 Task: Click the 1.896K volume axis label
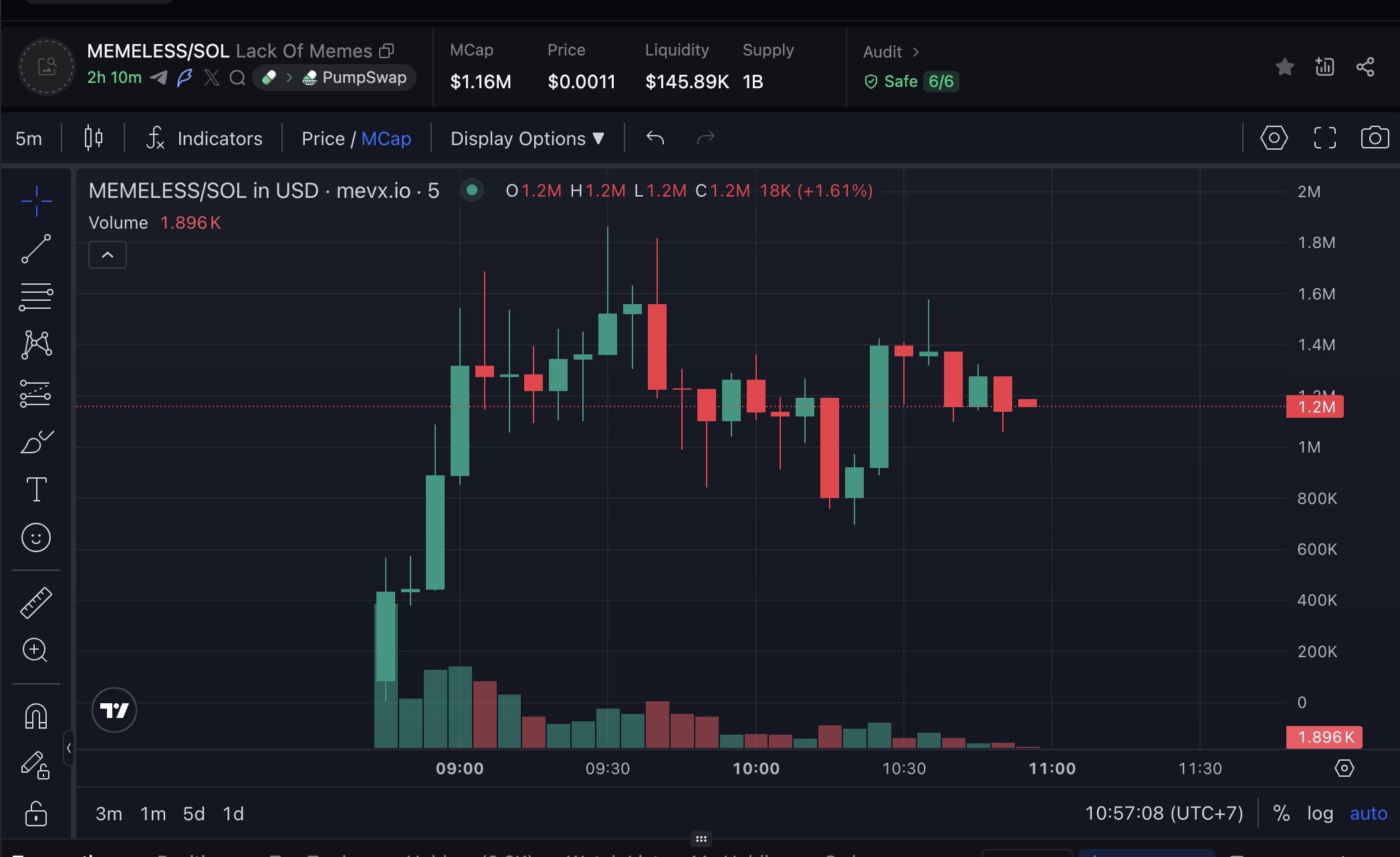[1324, 737]
